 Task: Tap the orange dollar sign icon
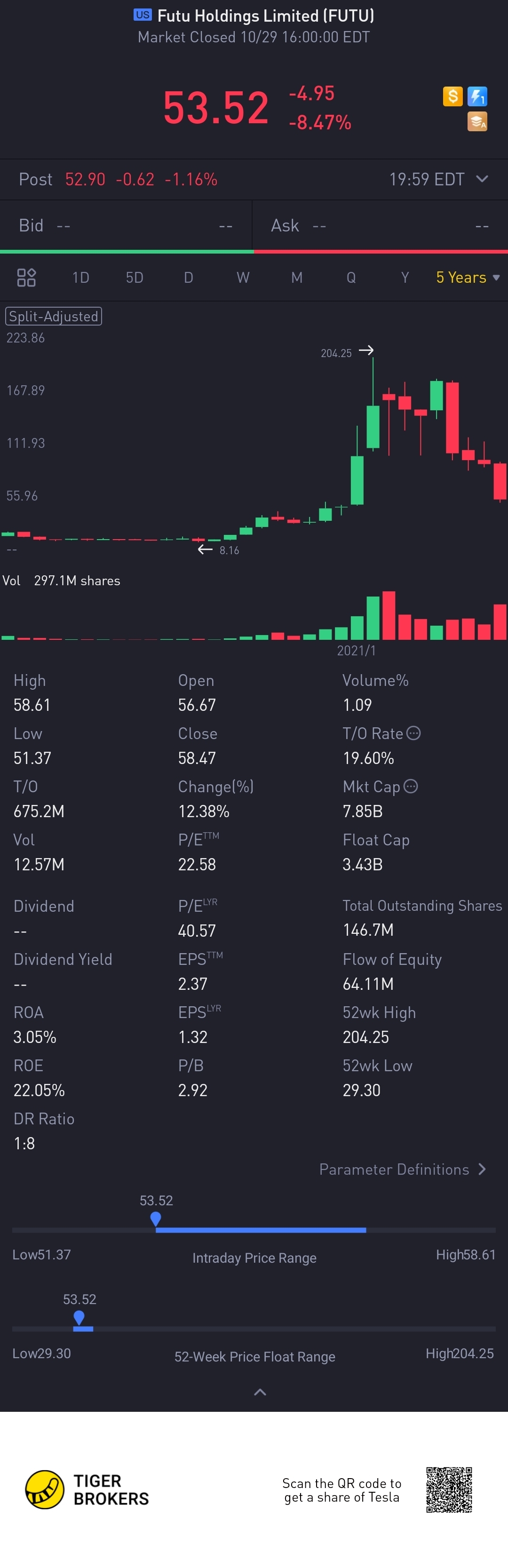coord(452,96)
